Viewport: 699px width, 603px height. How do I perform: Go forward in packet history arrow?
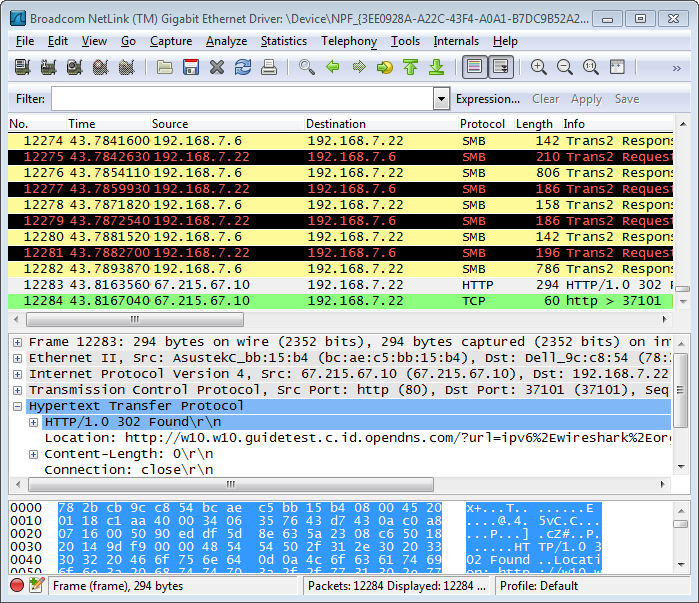click(359, 67)
